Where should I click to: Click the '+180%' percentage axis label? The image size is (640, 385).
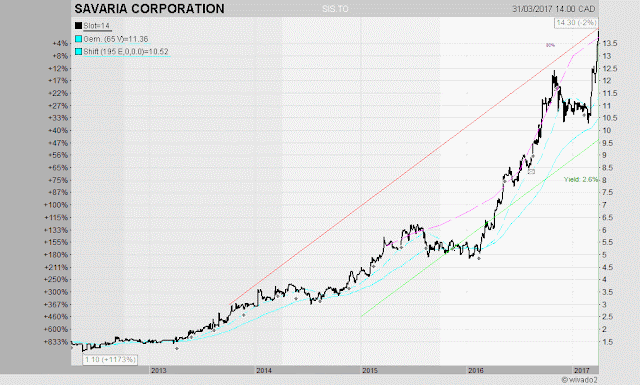click(x=56, y=255)
